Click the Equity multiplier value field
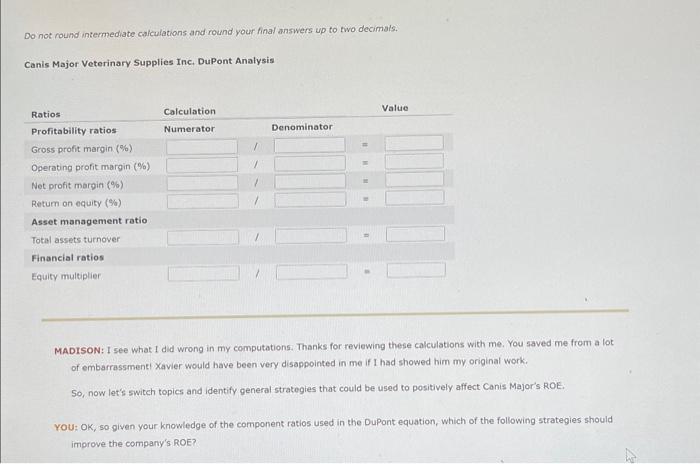700x464 pixels. [x=416, y=270]
